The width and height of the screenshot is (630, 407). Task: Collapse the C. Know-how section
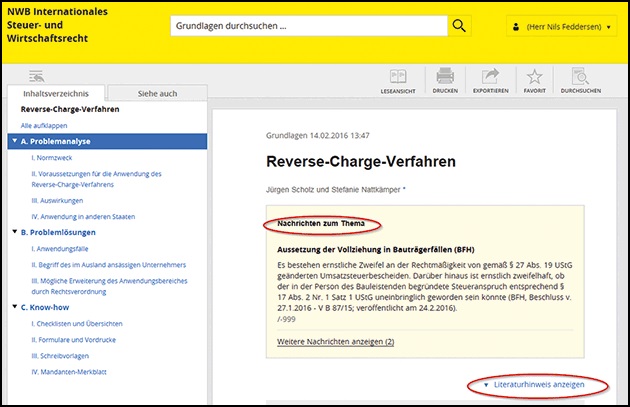13,307
